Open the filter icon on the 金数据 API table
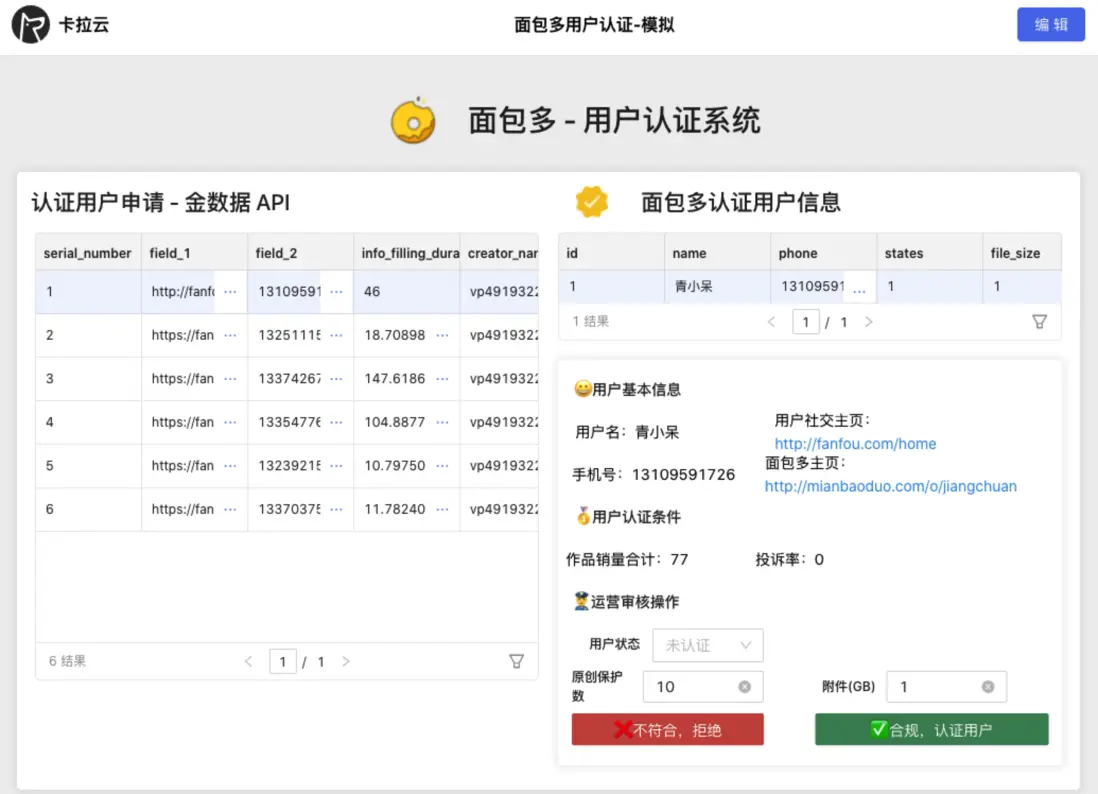The height and width of the screenshot is (794, 1098). (x=516, y=661)
